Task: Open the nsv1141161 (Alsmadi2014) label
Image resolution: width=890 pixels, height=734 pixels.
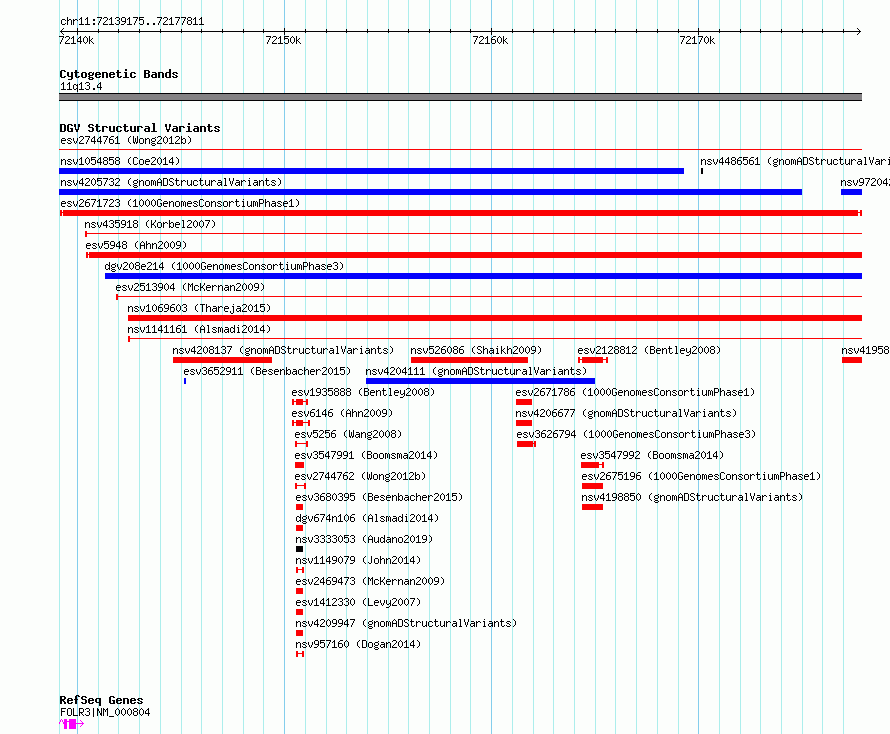Action: [x=199, y=329]
